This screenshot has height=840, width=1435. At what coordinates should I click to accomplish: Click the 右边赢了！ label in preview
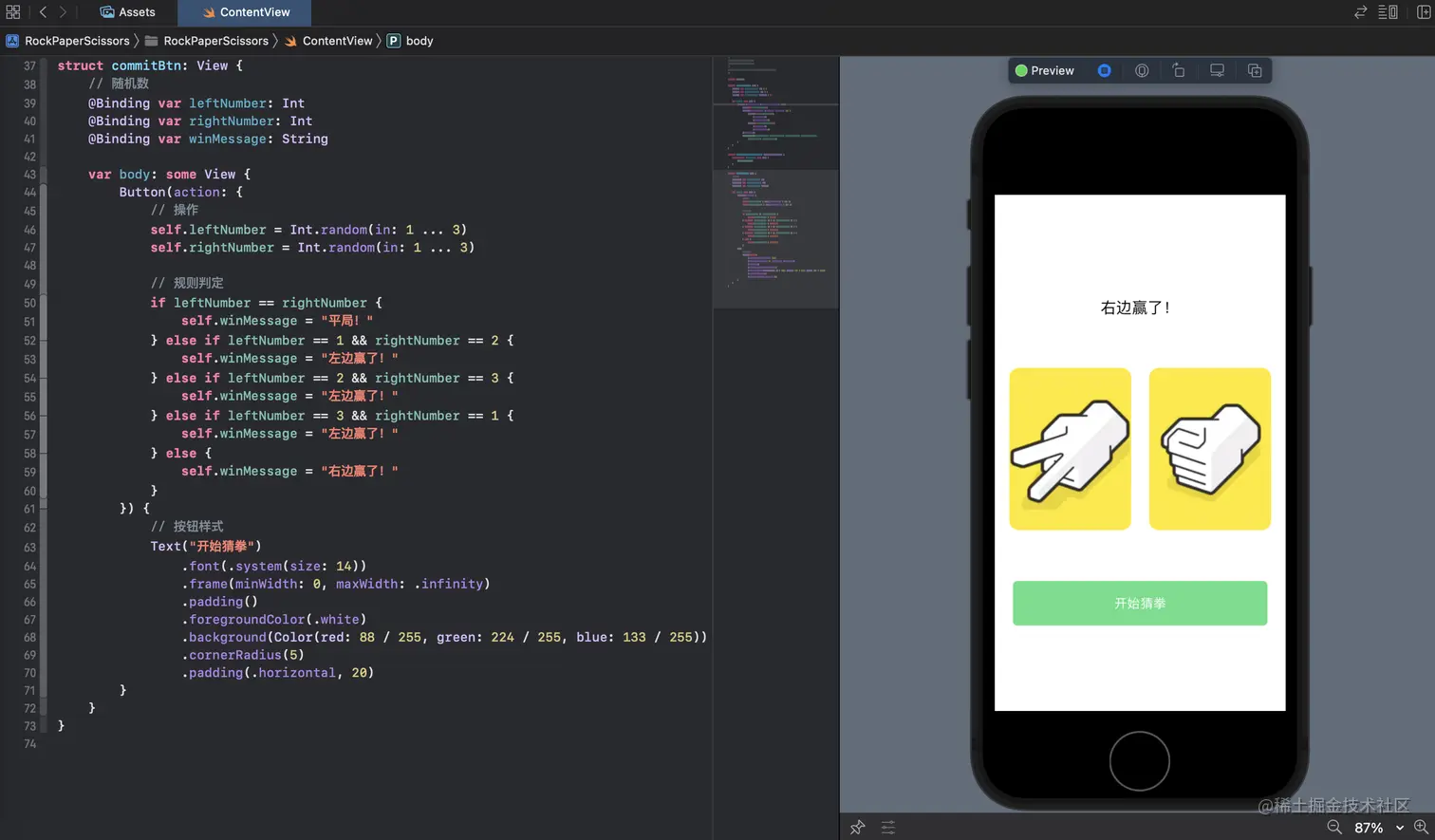pos(1136,308)
